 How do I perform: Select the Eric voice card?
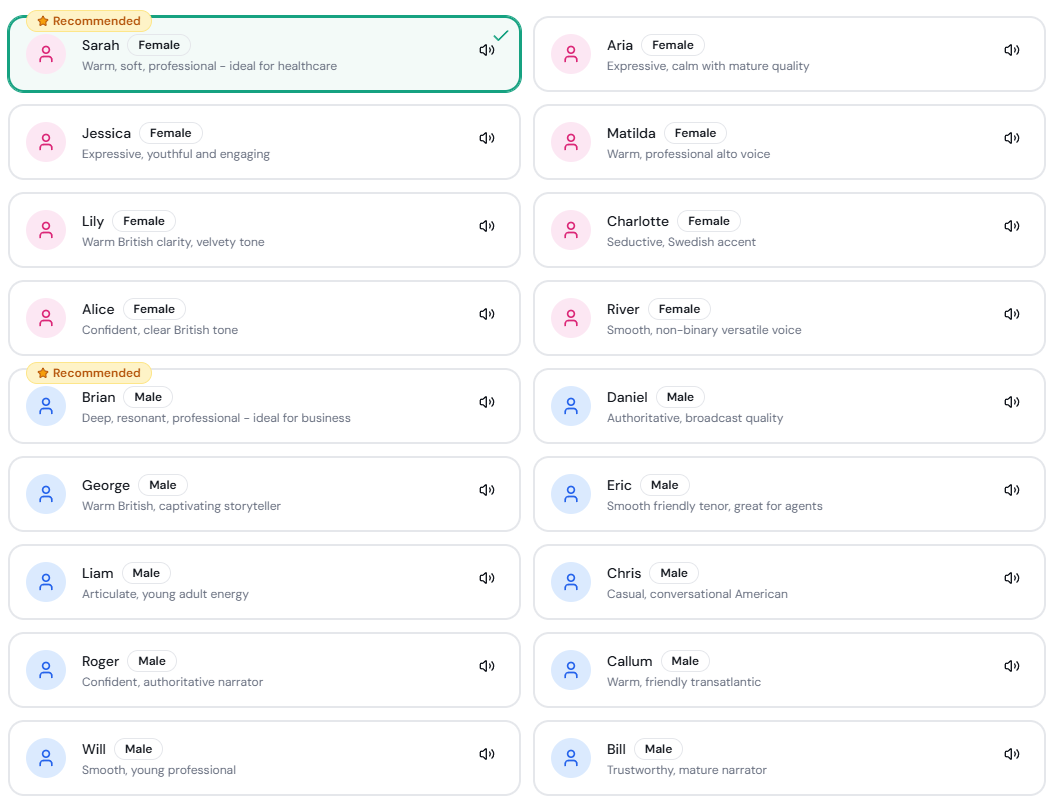pos(788,494)
